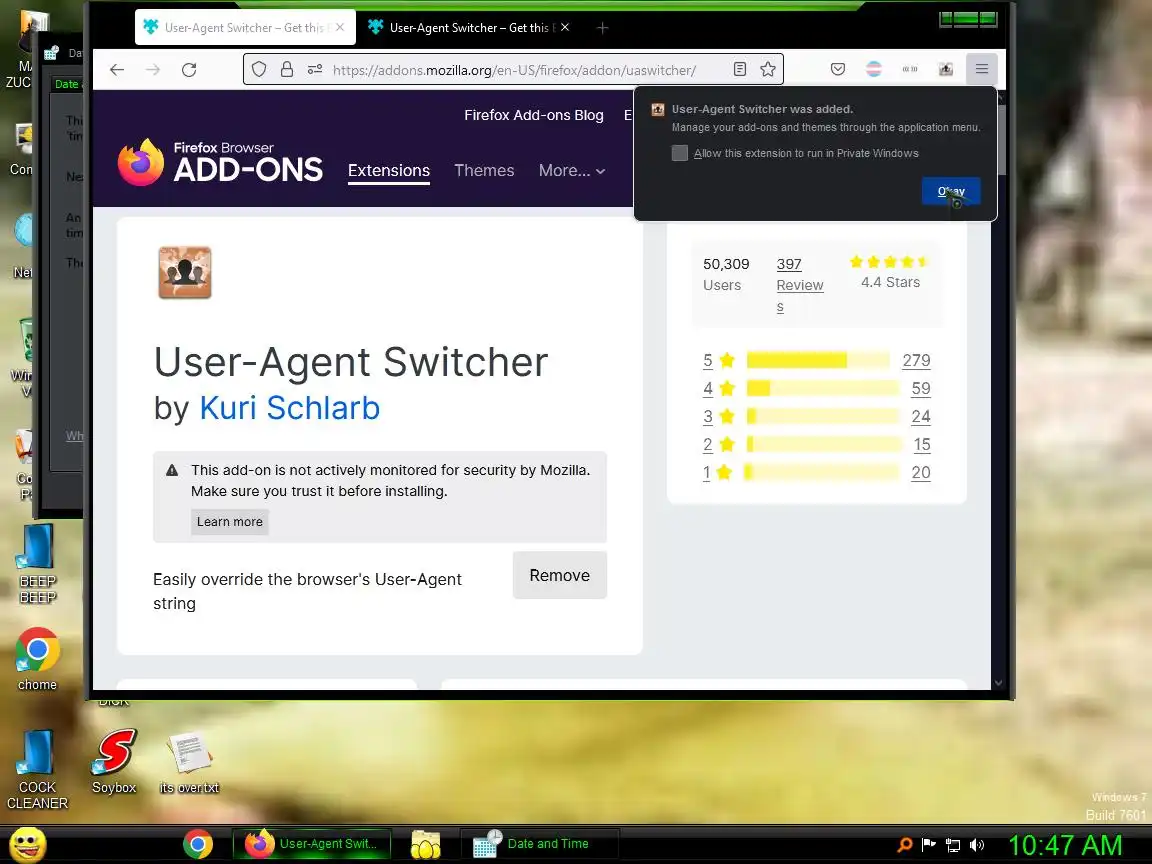Bookmark this page with the star icon

[768, 69]
